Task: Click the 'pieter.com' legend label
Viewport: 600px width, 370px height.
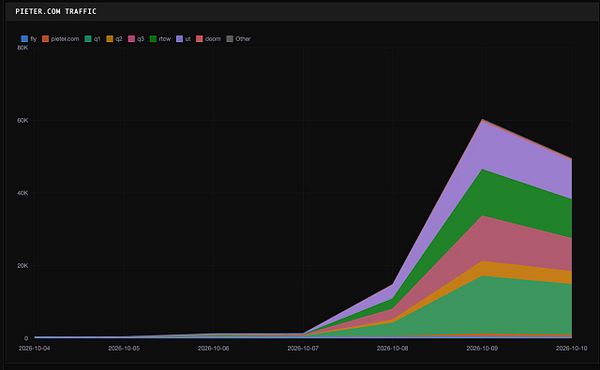Action: [65, 39]
